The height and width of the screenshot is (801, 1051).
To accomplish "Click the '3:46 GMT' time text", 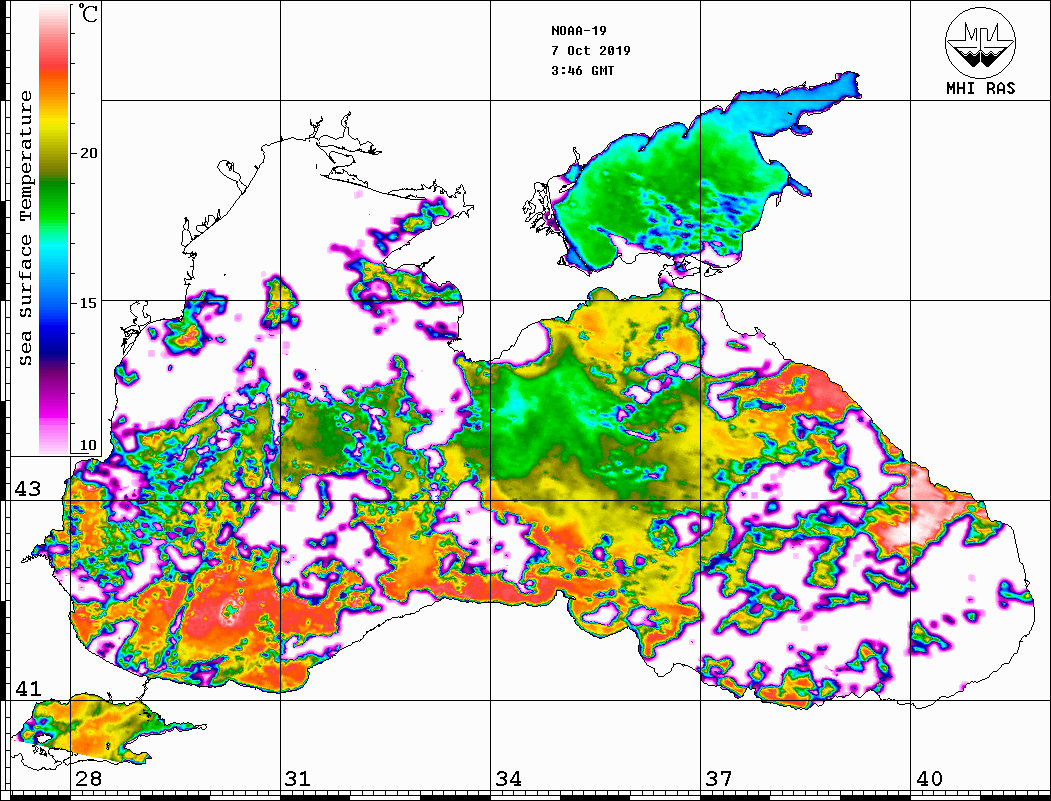I will (582, 71).
